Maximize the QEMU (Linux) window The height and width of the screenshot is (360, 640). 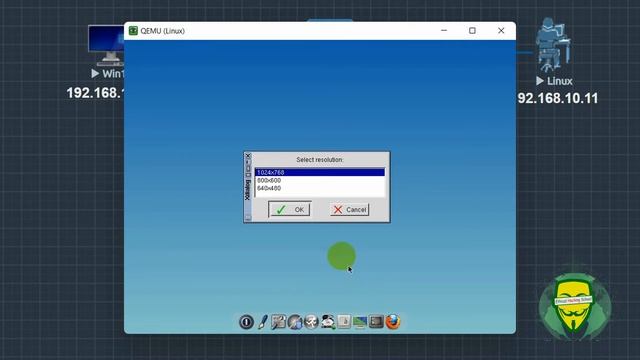pyautogui.click(x=472, y=31)
